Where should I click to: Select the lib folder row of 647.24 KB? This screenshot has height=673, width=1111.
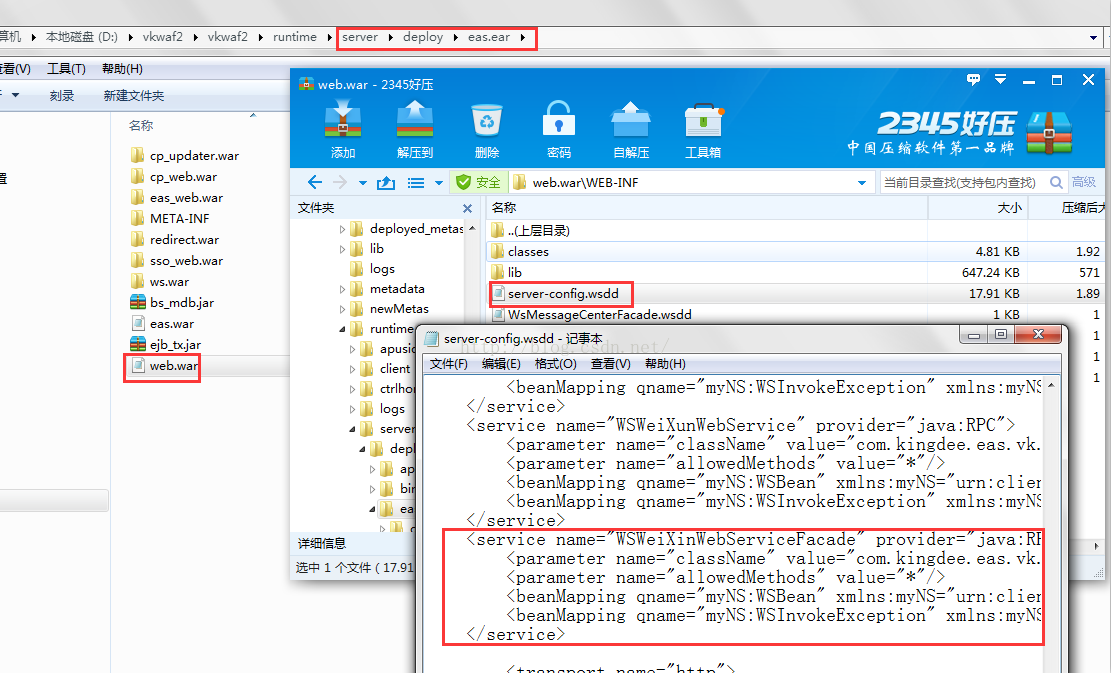point(707,272)
